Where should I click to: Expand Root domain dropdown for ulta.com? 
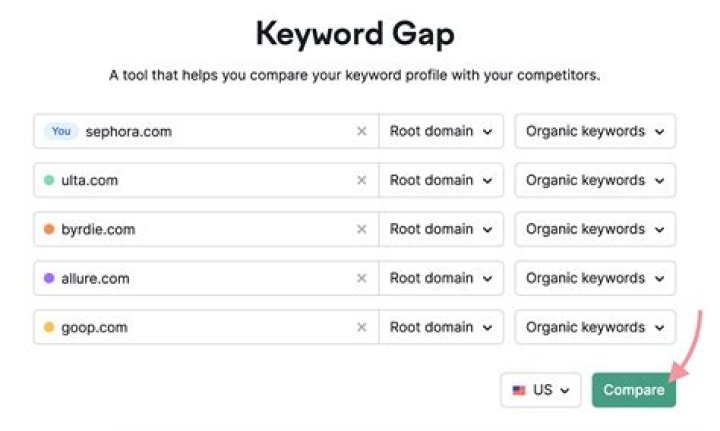(440, 180)
